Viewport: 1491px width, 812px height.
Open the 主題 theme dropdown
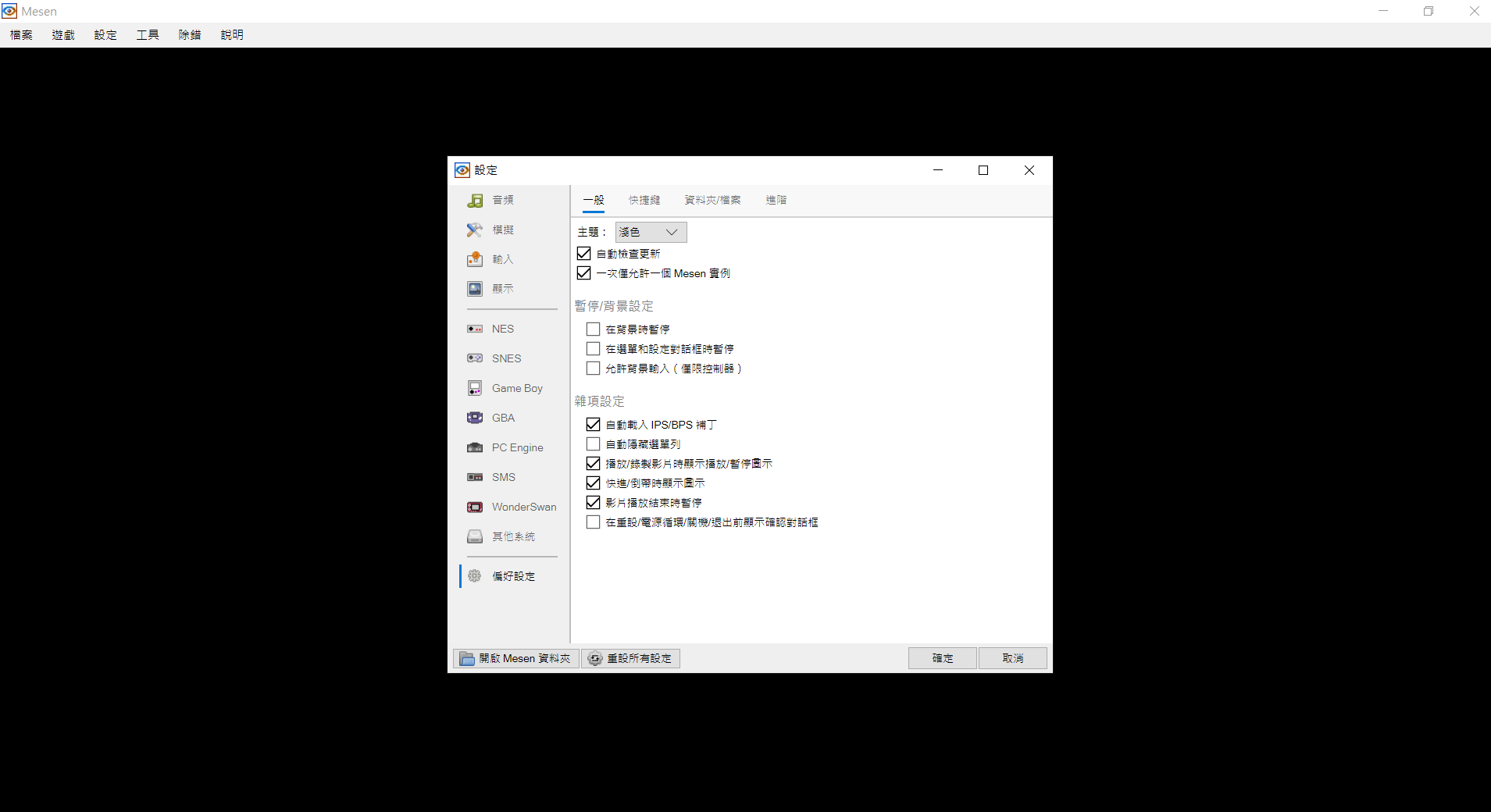tap(651, 232)
